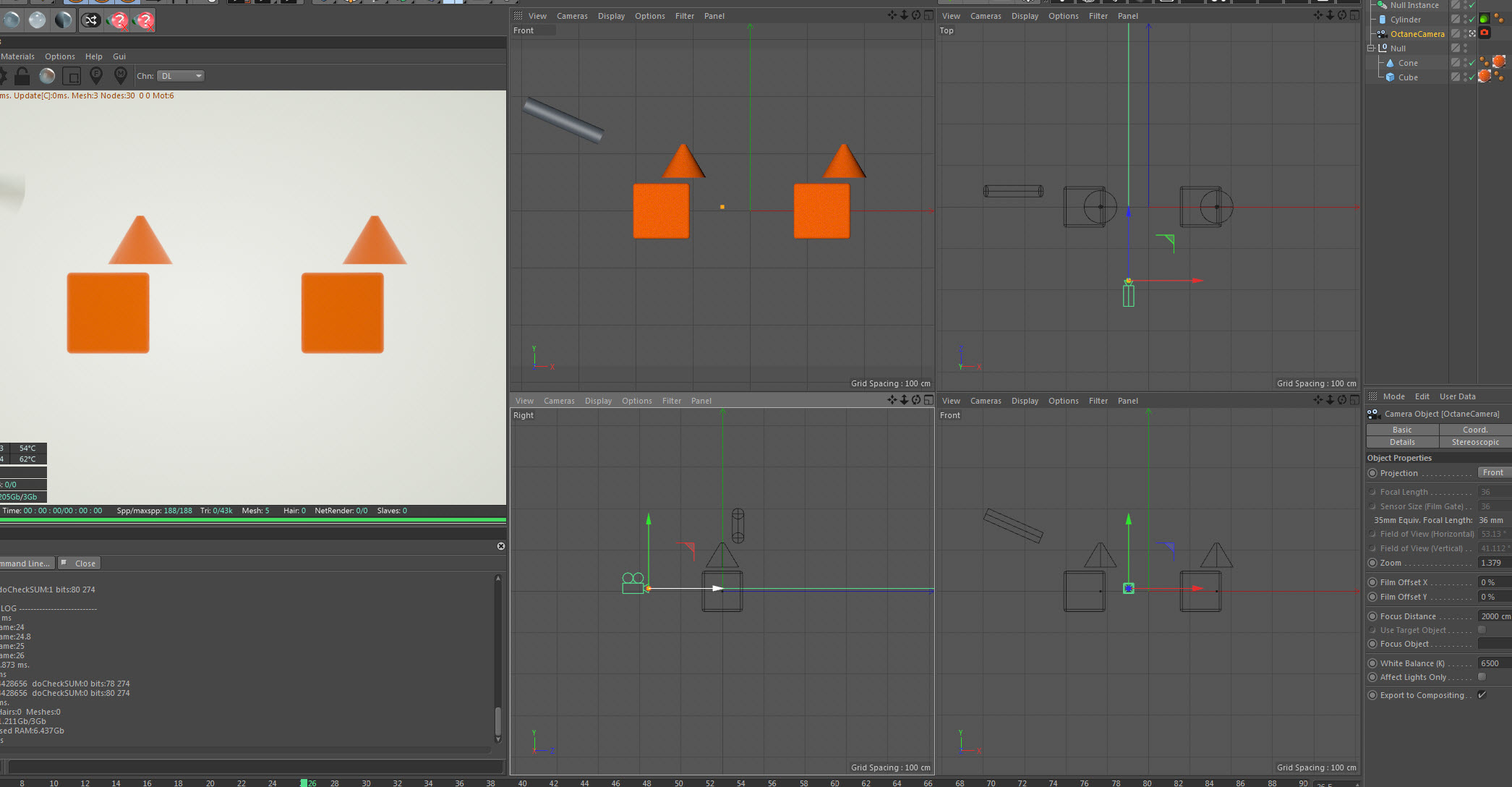The image size is (1512, 787).
Task: Select the pick focus (F) pin icon
Action: pos(96,75)
